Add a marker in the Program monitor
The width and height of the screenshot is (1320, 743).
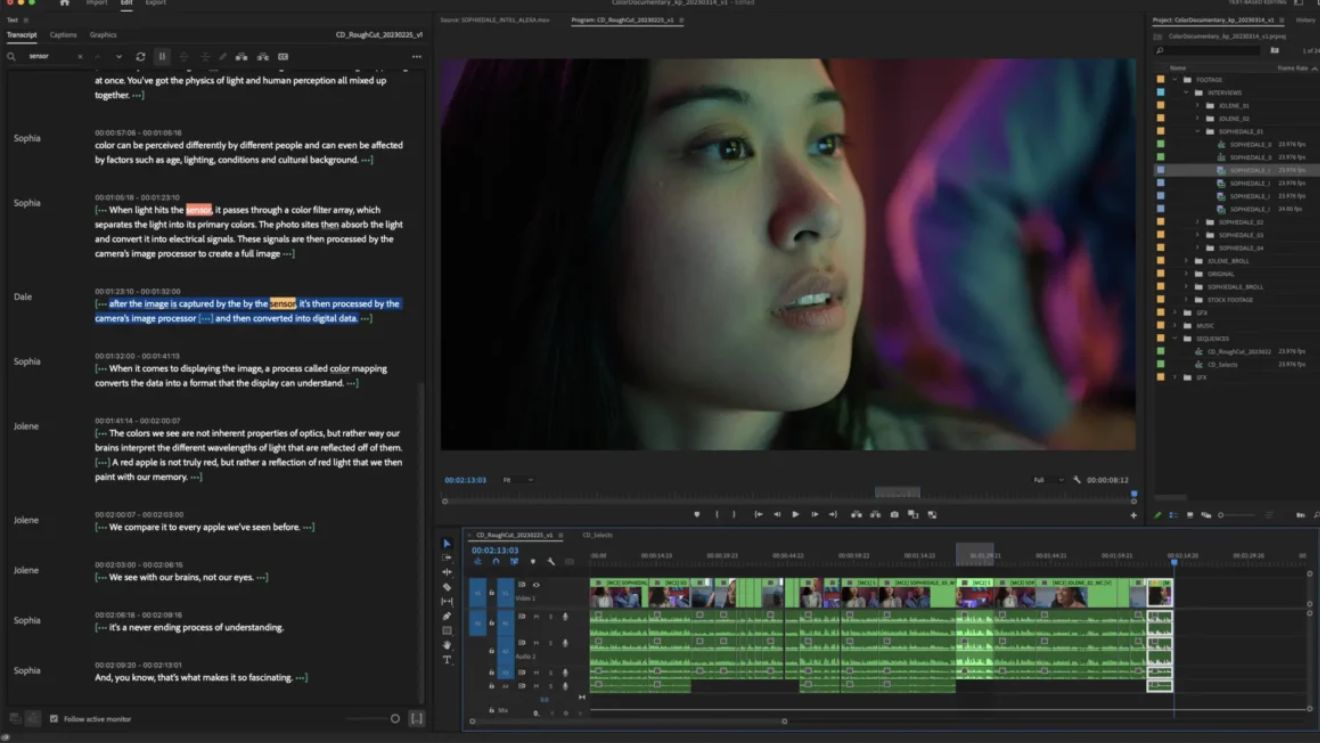point(697,514)
